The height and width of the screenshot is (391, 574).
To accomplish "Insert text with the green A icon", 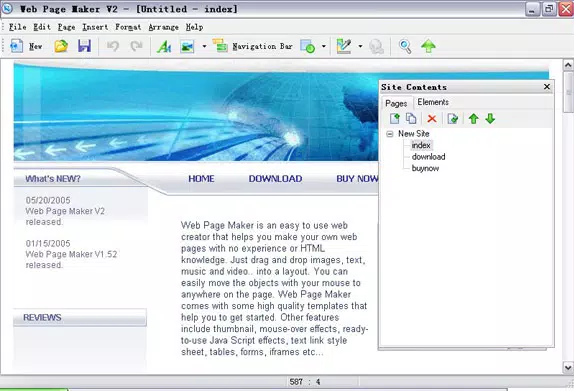I will click(x=164, y=46).
